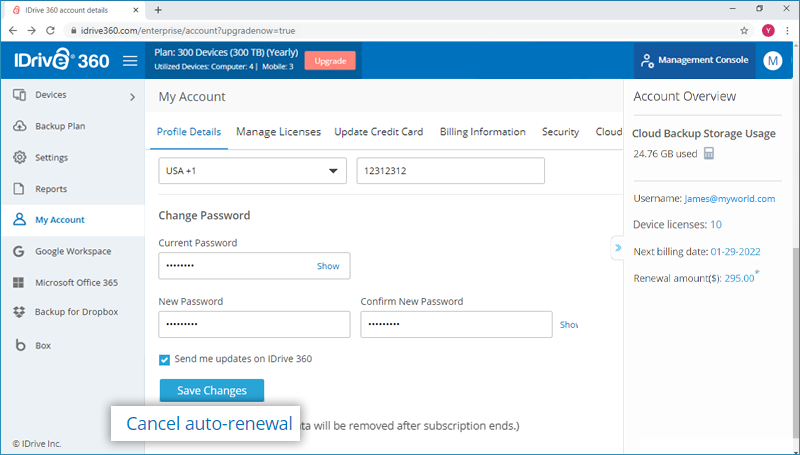This screenshot has height=455, width=800.
Task: Open the Devices sidebar icon
Action: pos(19,95)
